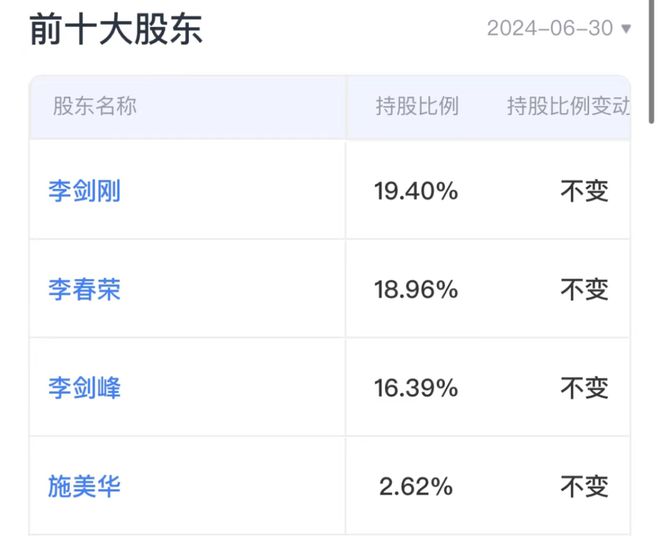Click the 持股比例 column header
This screenshot has width=660, height=536.
coord(417,106)
